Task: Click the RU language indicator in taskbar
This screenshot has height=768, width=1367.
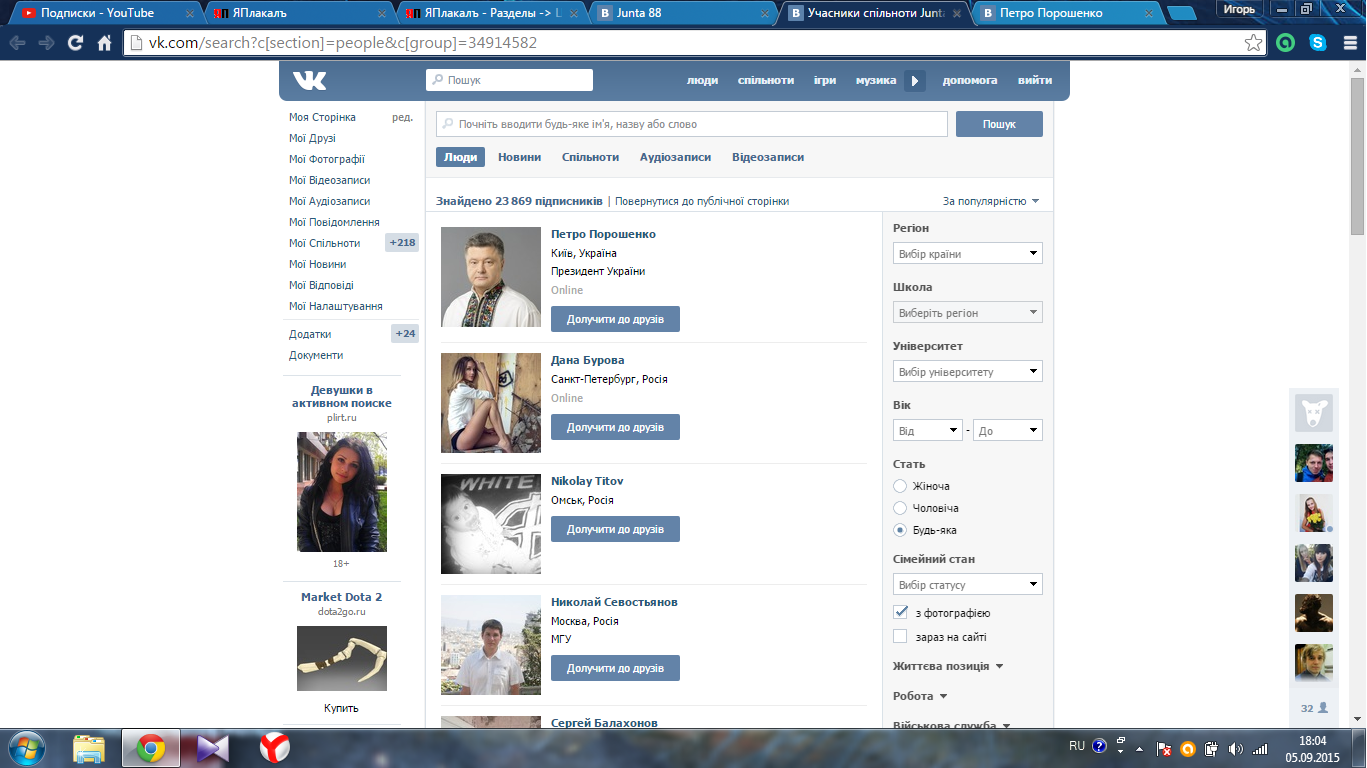Action: click(x=1077, y=746)
